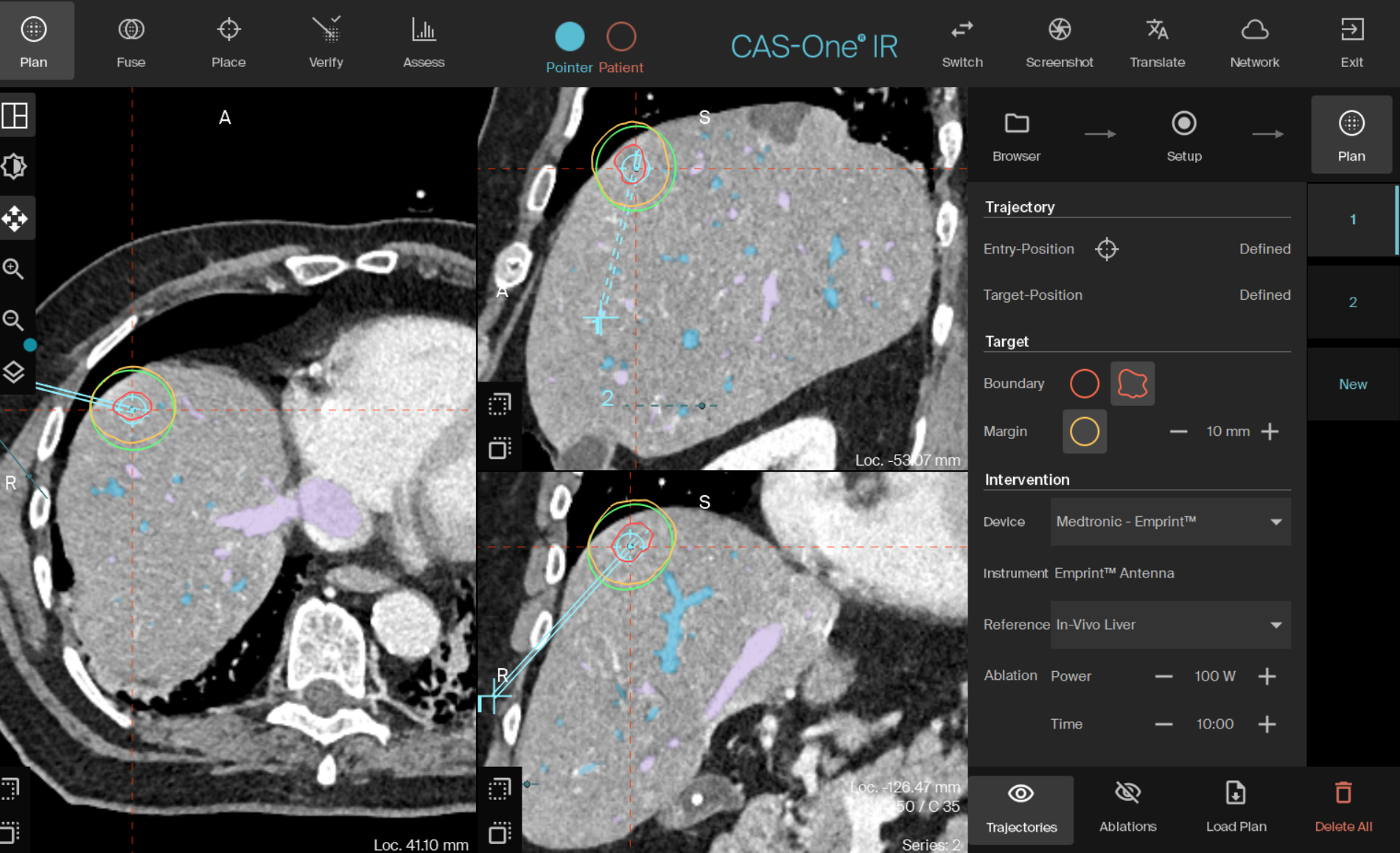Switch to trajectory 2 tab

pyautogui.click(x=1352, y=302)
